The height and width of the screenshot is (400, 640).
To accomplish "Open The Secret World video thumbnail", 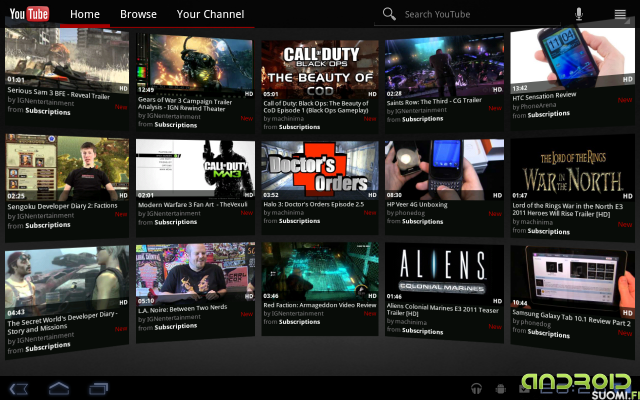I will [x=67, y=281].
